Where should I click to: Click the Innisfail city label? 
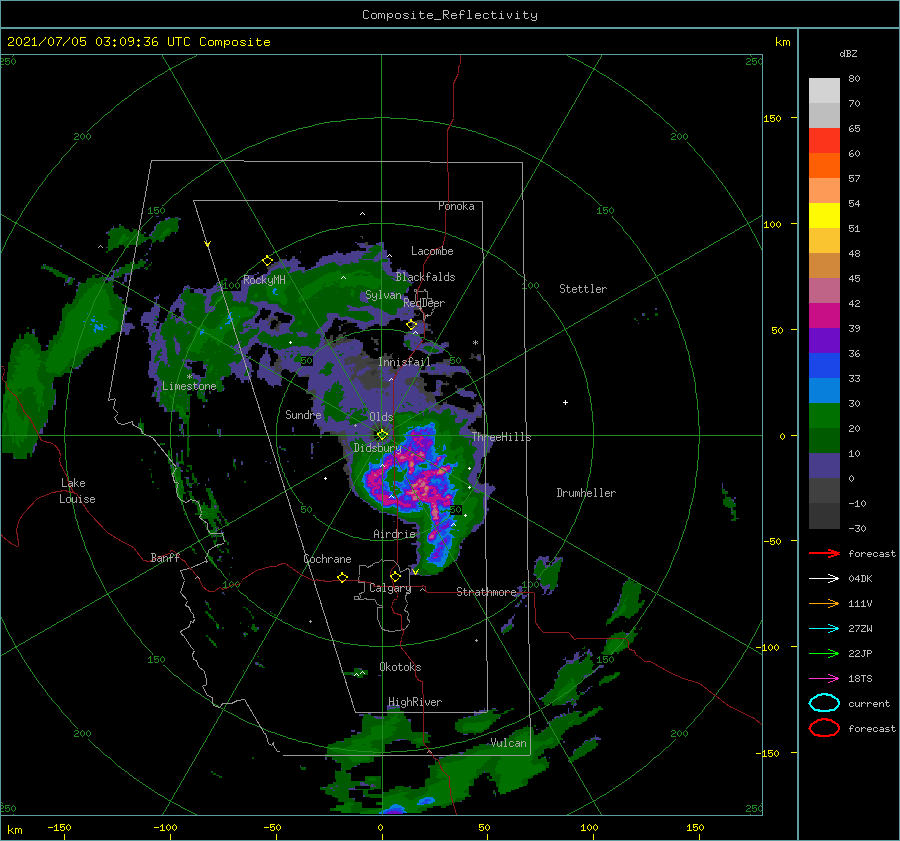pos(404,362)
